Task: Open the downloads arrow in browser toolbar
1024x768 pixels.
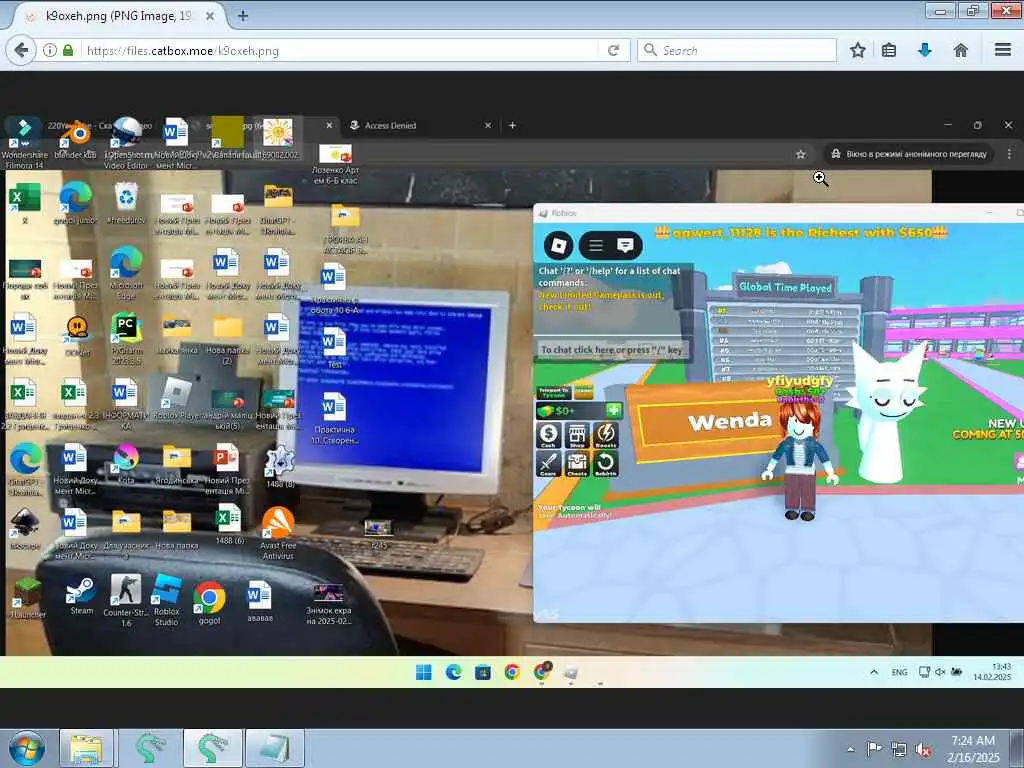Action: 924,50
